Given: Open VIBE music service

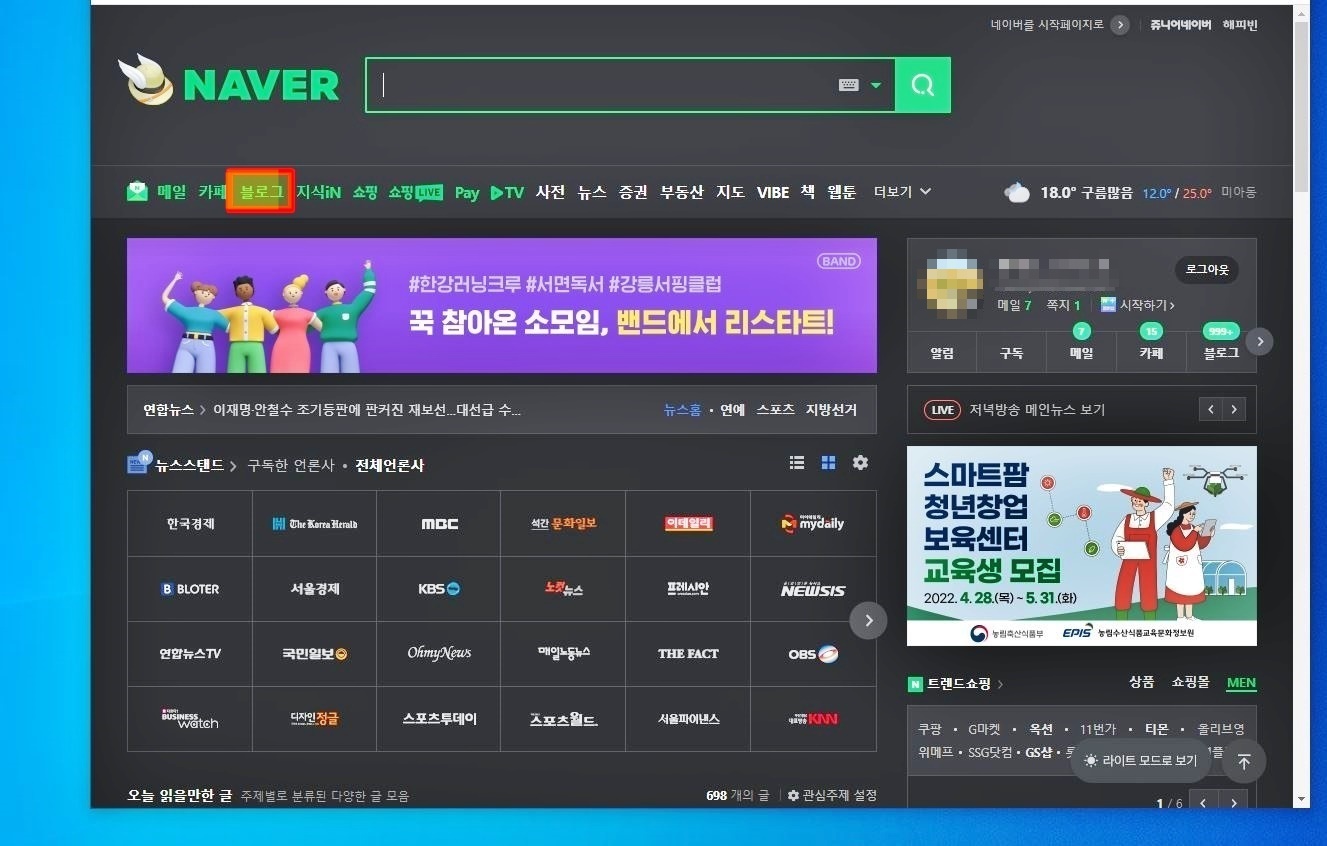Looking at the screenshot, I should click(773, 192).
